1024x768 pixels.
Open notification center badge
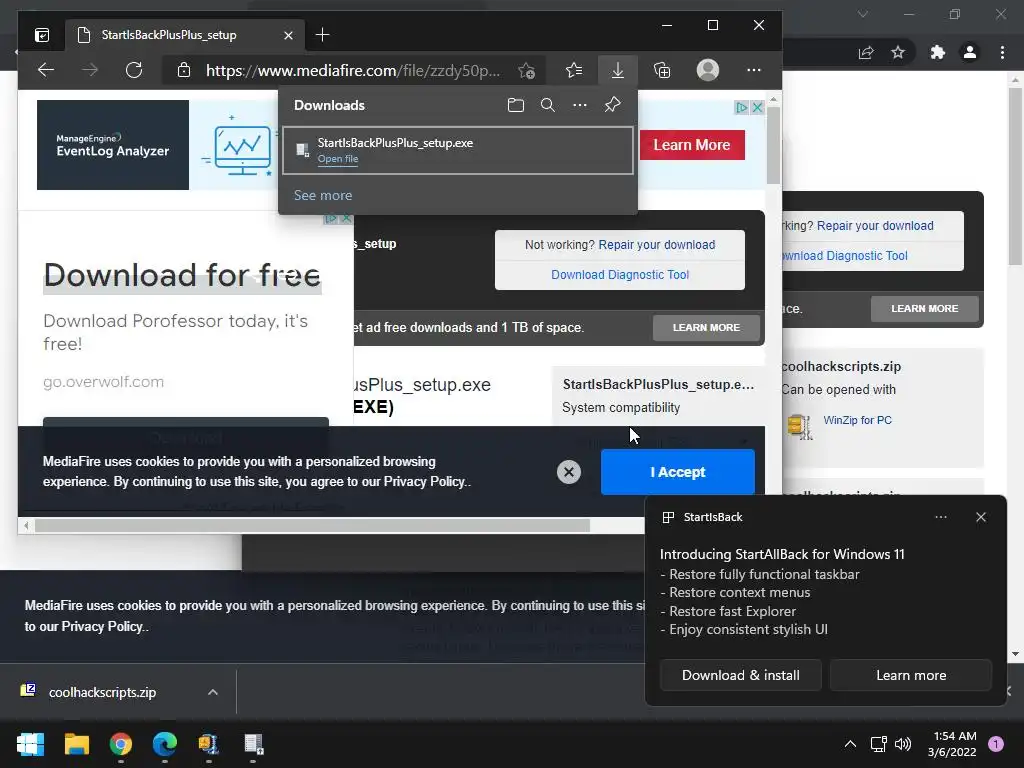pos(996,744)
